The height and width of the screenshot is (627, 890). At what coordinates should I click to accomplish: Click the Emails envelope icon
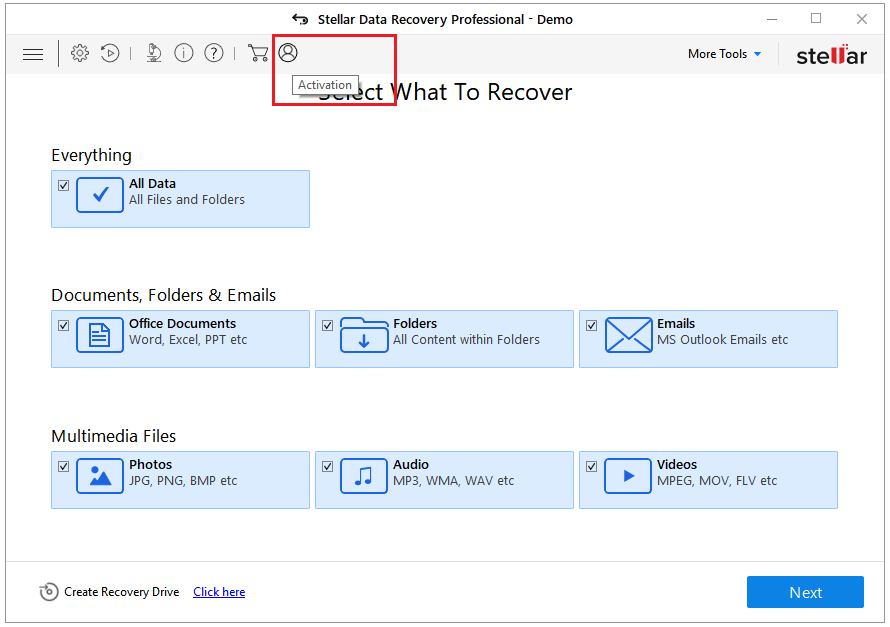(628, 335)
